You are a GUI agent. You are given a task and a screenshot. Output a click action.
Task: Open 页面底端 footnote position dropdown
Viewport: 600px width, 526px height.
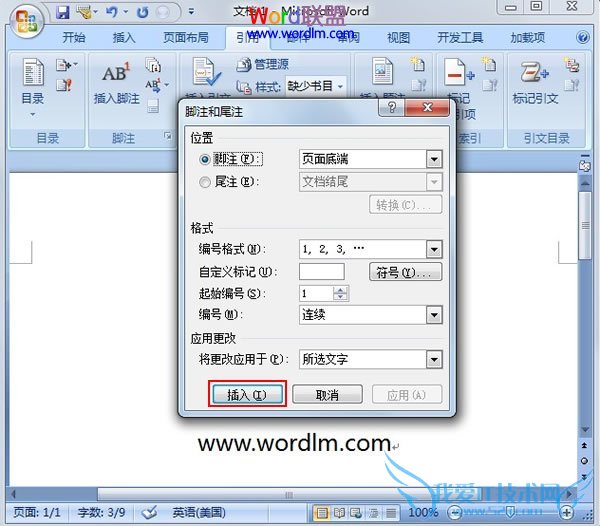coord(434,159)
